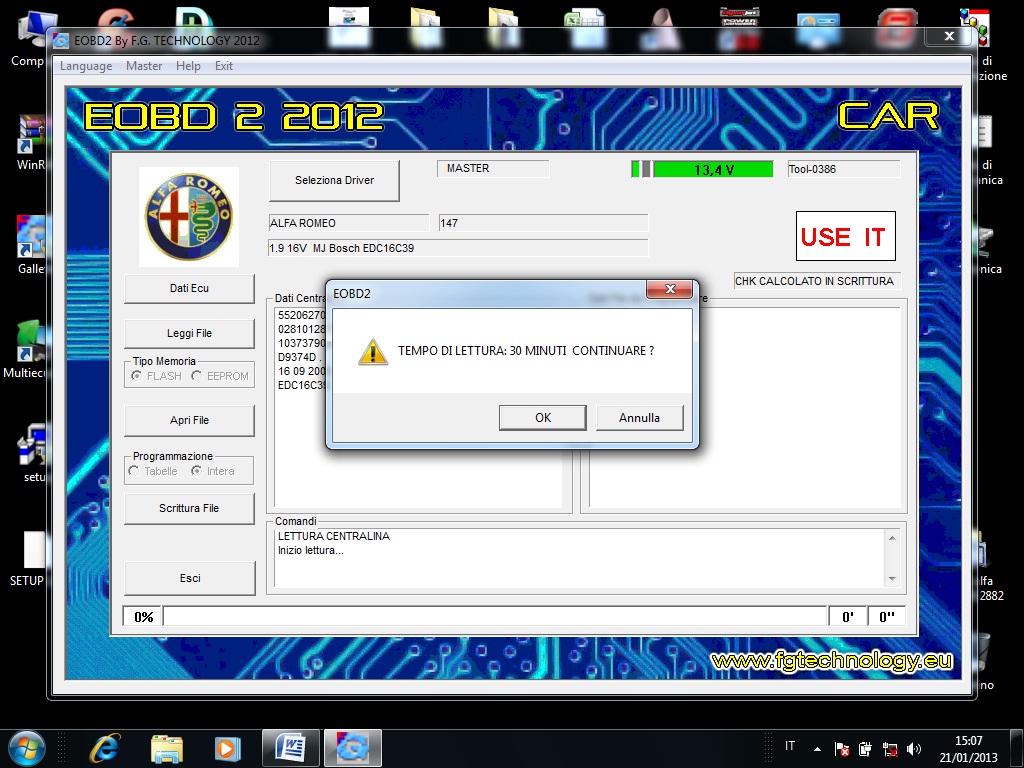This screenshot has height=768, width=1024.
Task: Click the 0% progress percentage box
Action: 143,616
